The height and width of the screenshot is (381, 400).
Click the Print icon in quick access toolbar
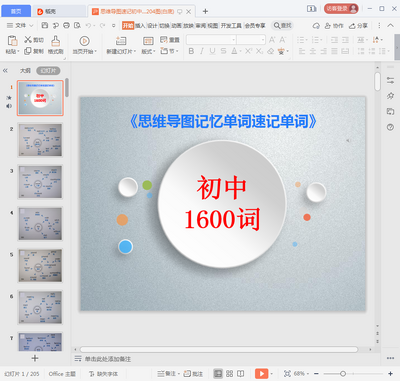(66, 25)
